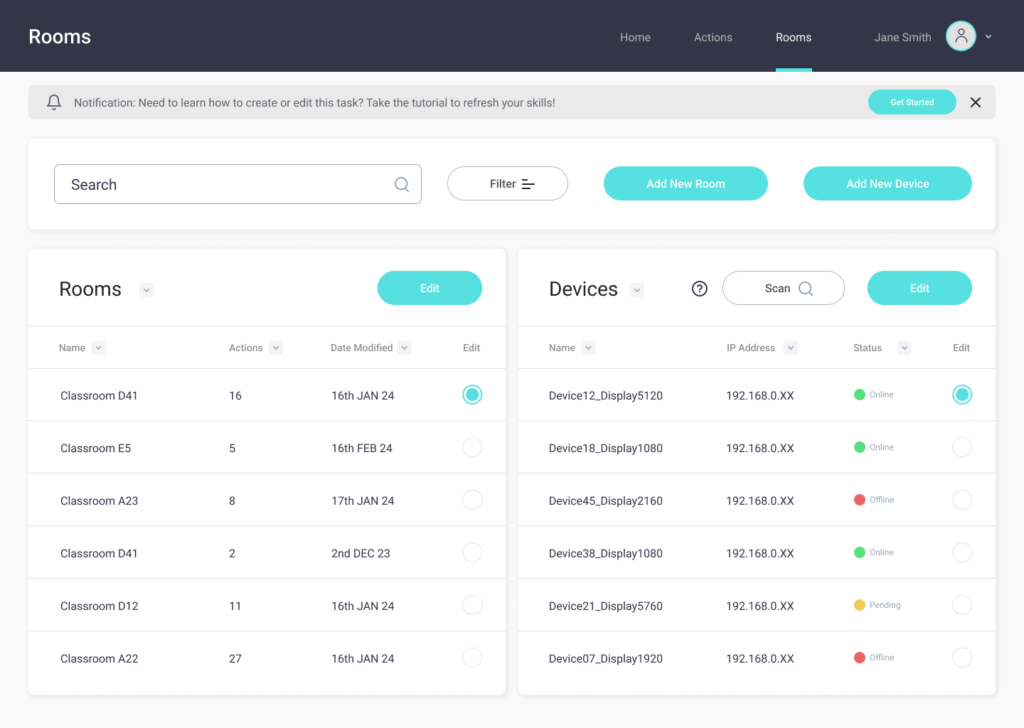Click the notification bell icon

[54, 102]
